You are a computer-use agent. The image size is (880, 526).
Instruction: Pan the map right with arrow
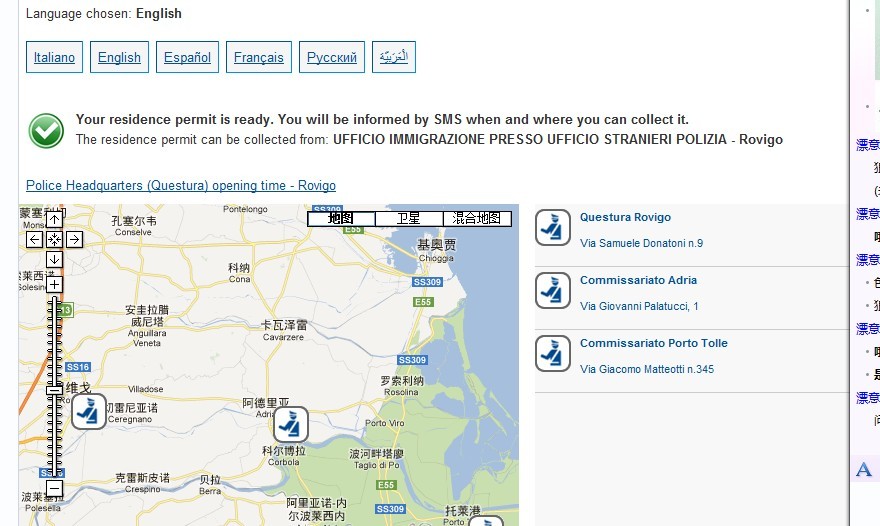[x=74, y=239]
